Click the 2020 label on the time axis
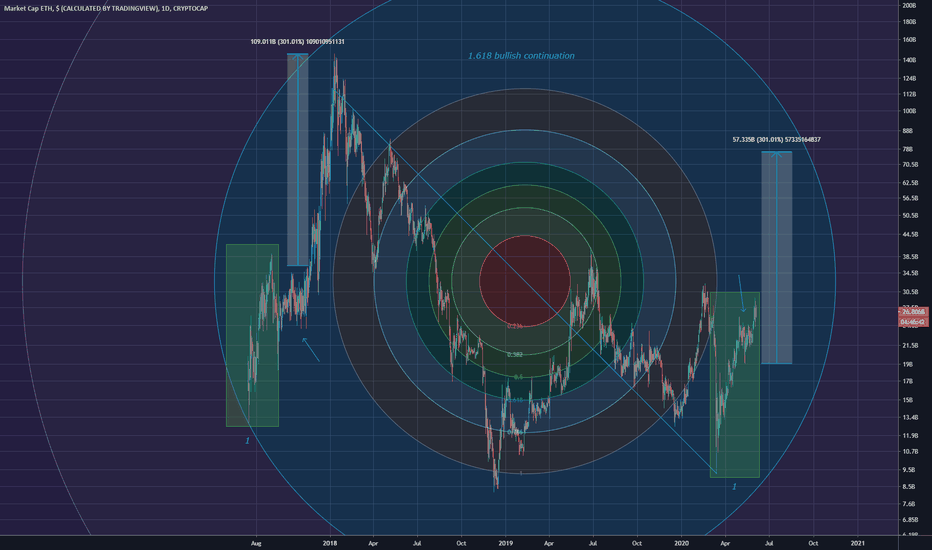This screenshot has height=550, width=932. (681, 543)
